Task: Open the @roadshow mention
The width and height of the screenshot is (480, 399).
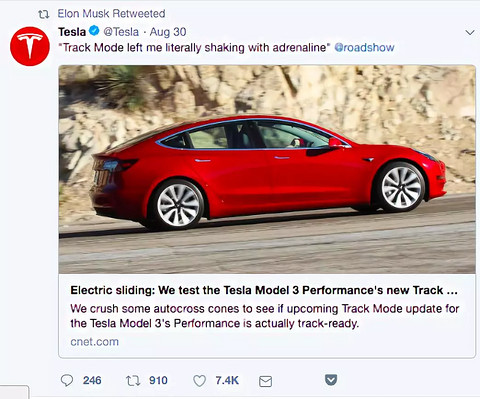Action: [x=364, y=47]
